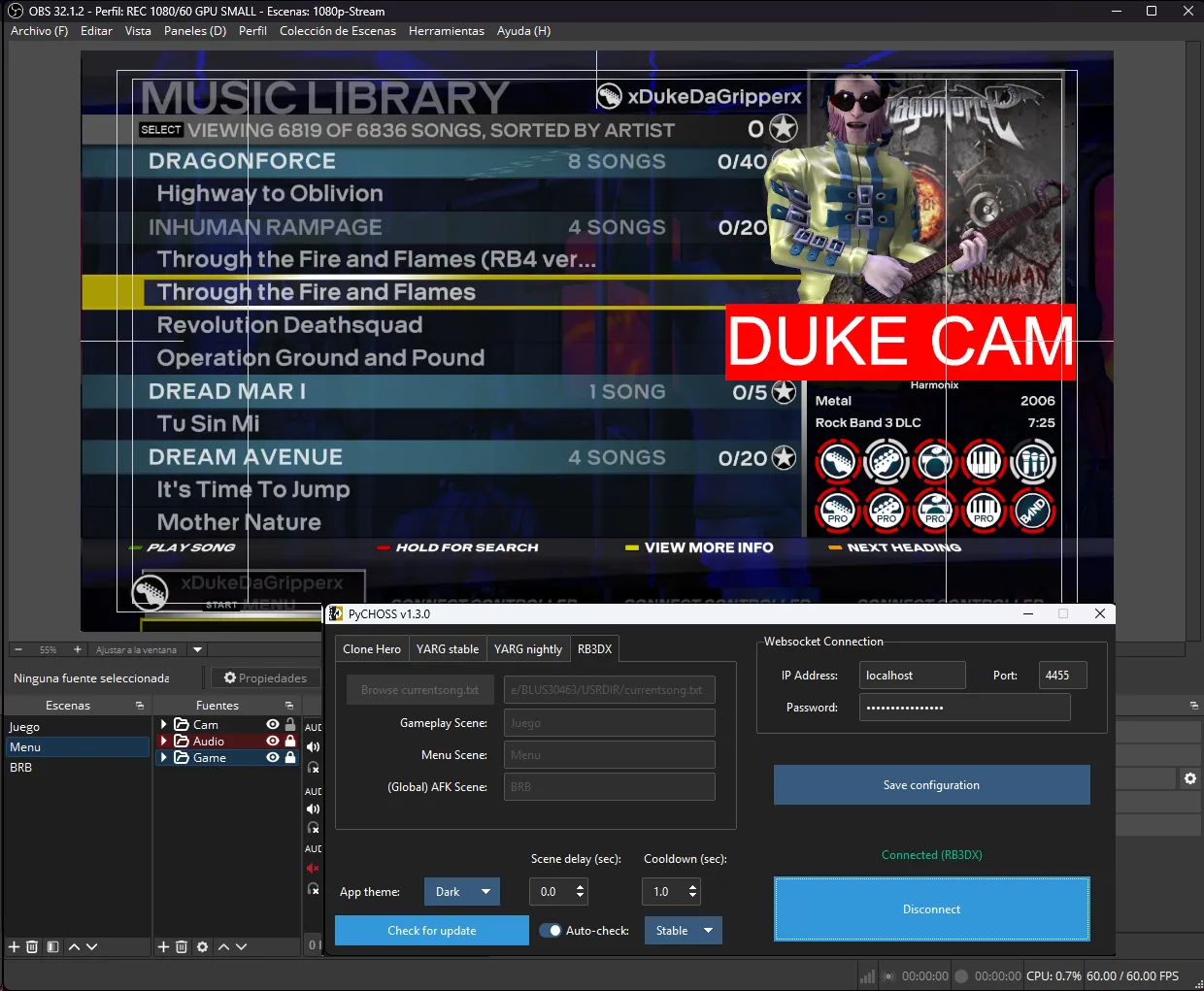Click the Check for update button
1204x991 pixels.
[432, 931]
